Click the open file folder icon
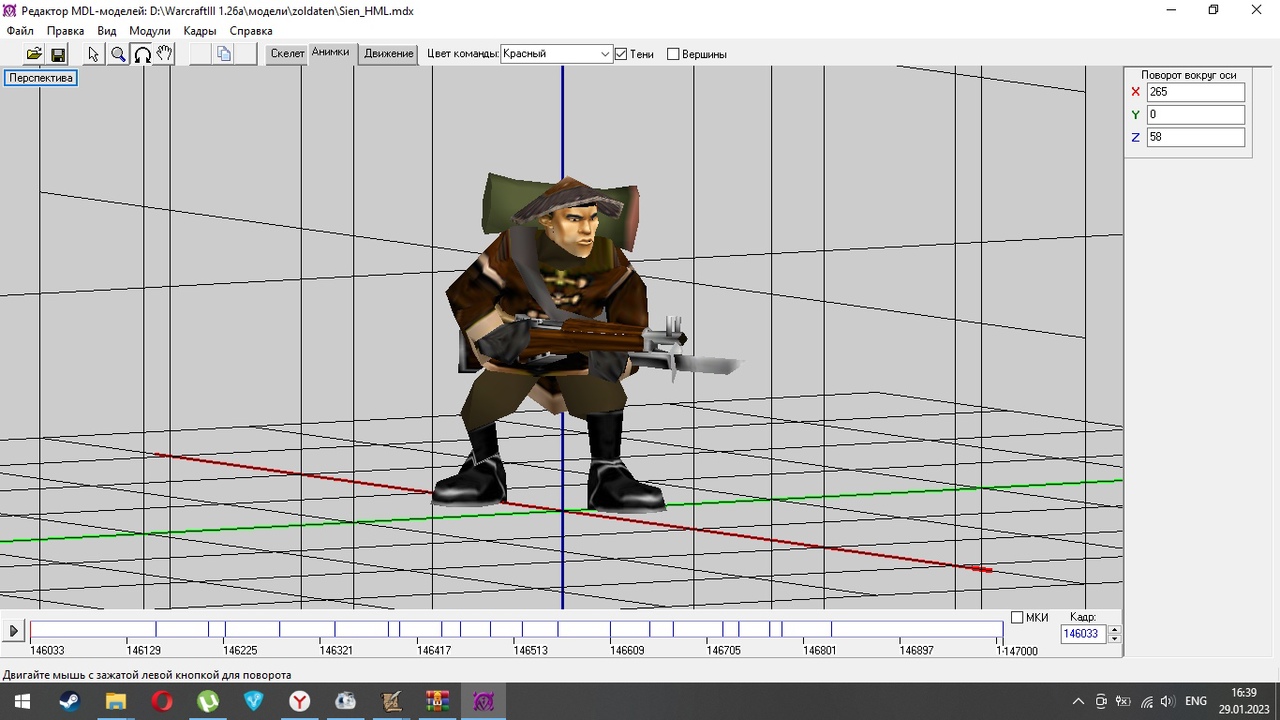 coord(34,54)
